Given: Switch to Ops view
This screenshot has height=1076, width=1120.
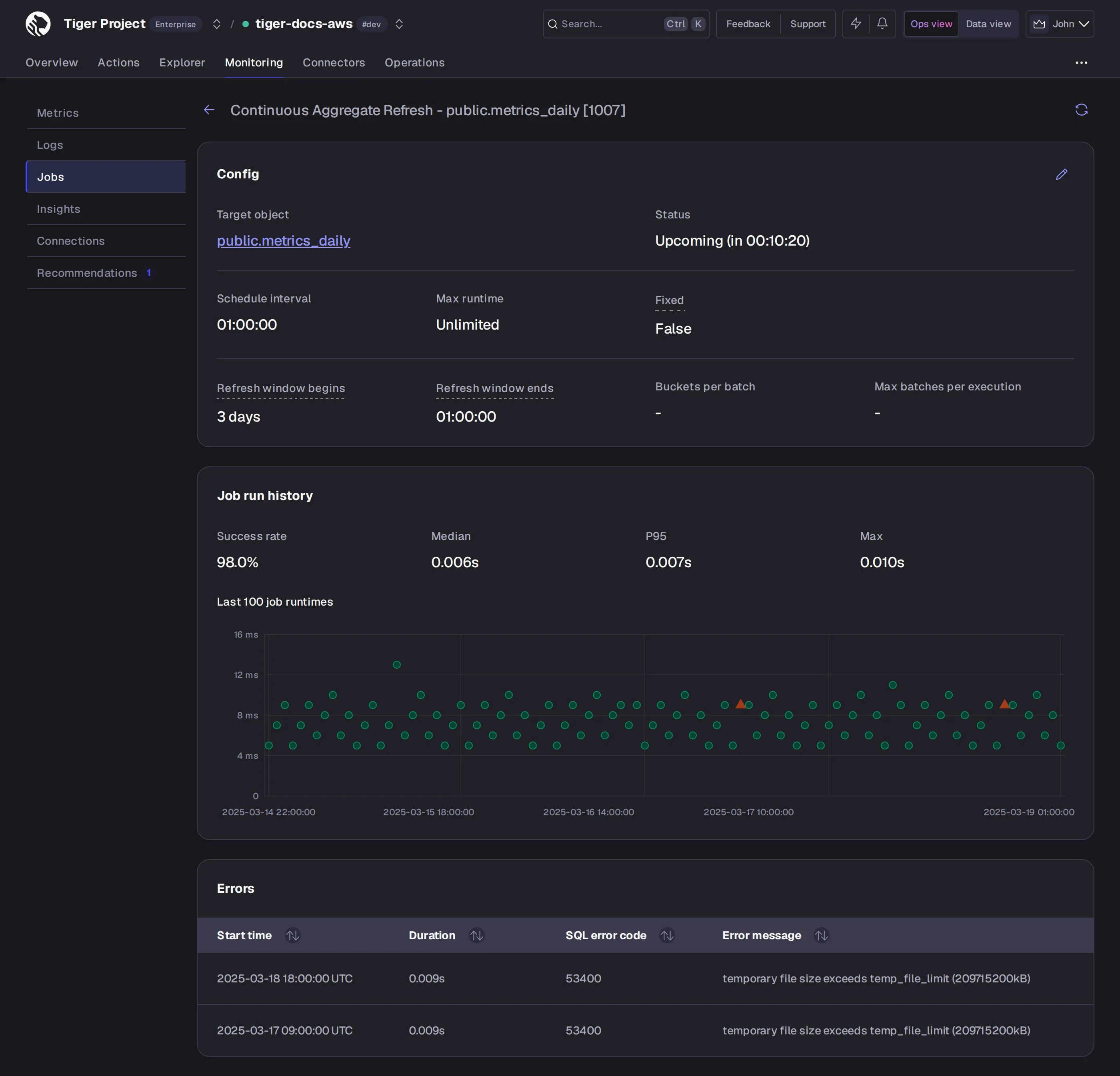Looking at the screenshot, I should (x=931, y=24).
